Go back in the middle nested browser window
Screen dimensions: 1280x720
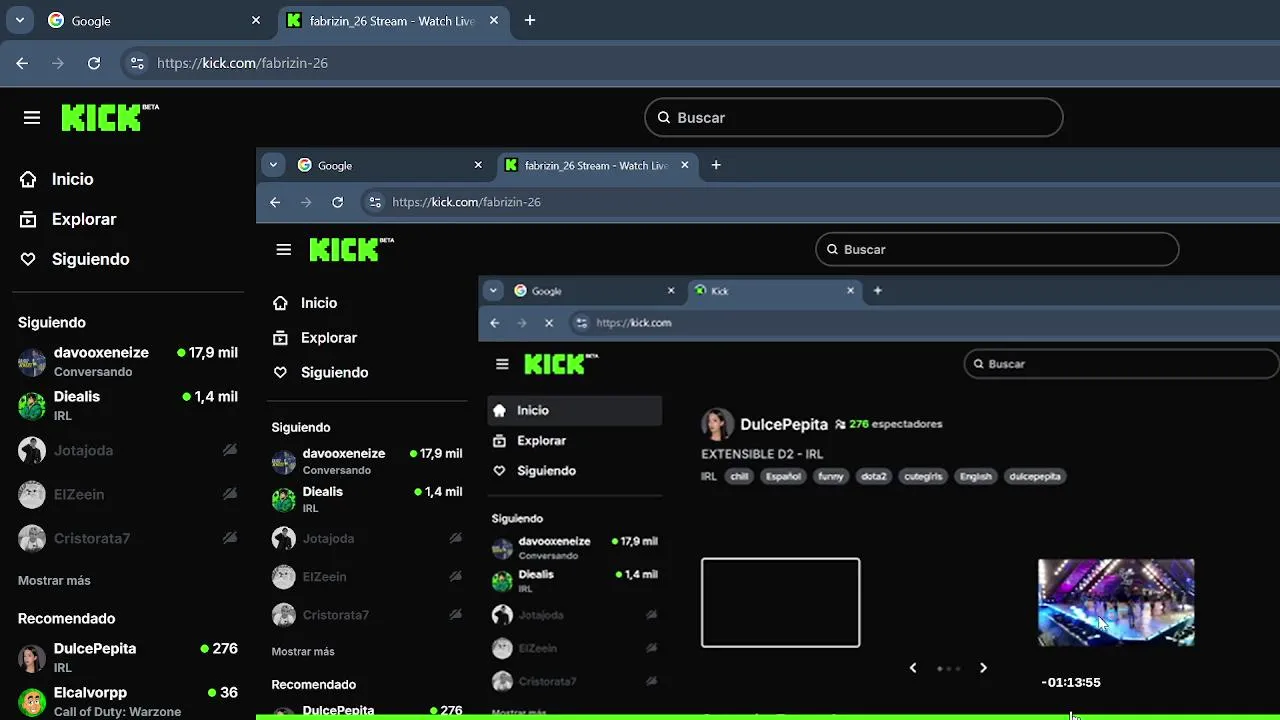click(275, 202)
